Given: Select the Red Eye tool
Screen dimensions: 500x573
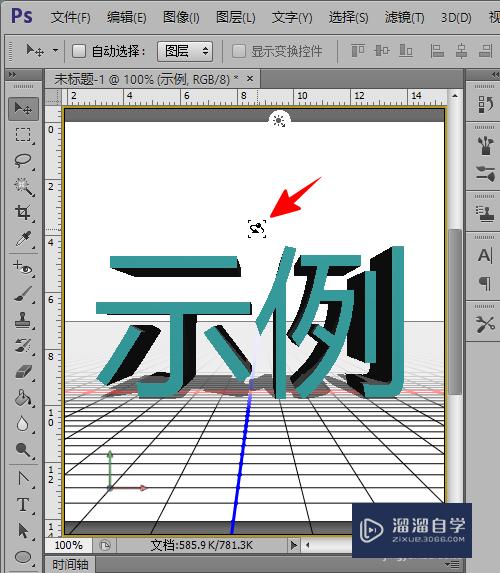Looking at the screenshot, I should (x=23, y=268).
